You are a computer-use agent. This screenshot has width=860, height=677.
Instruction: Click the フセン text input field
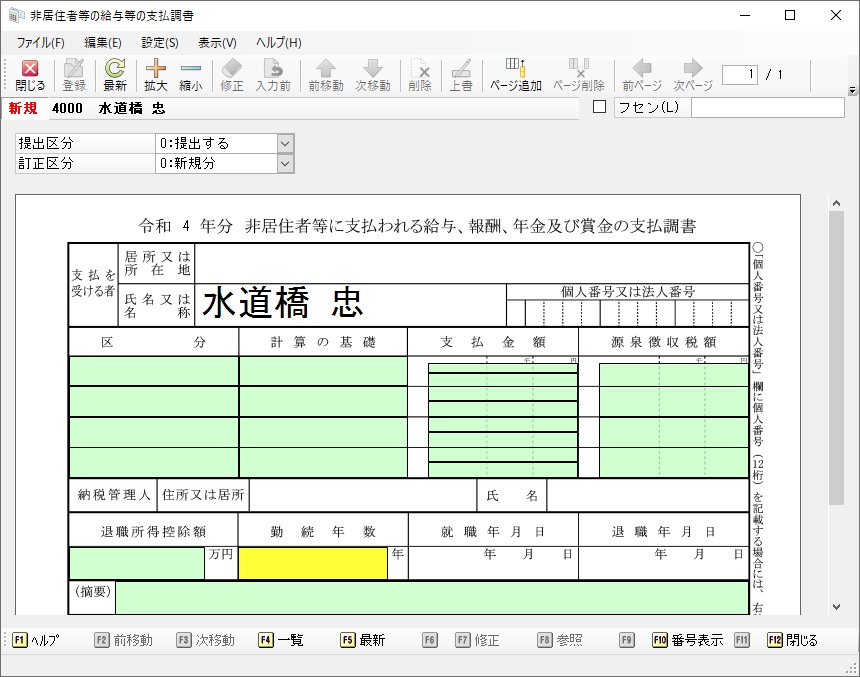point(767,107)
